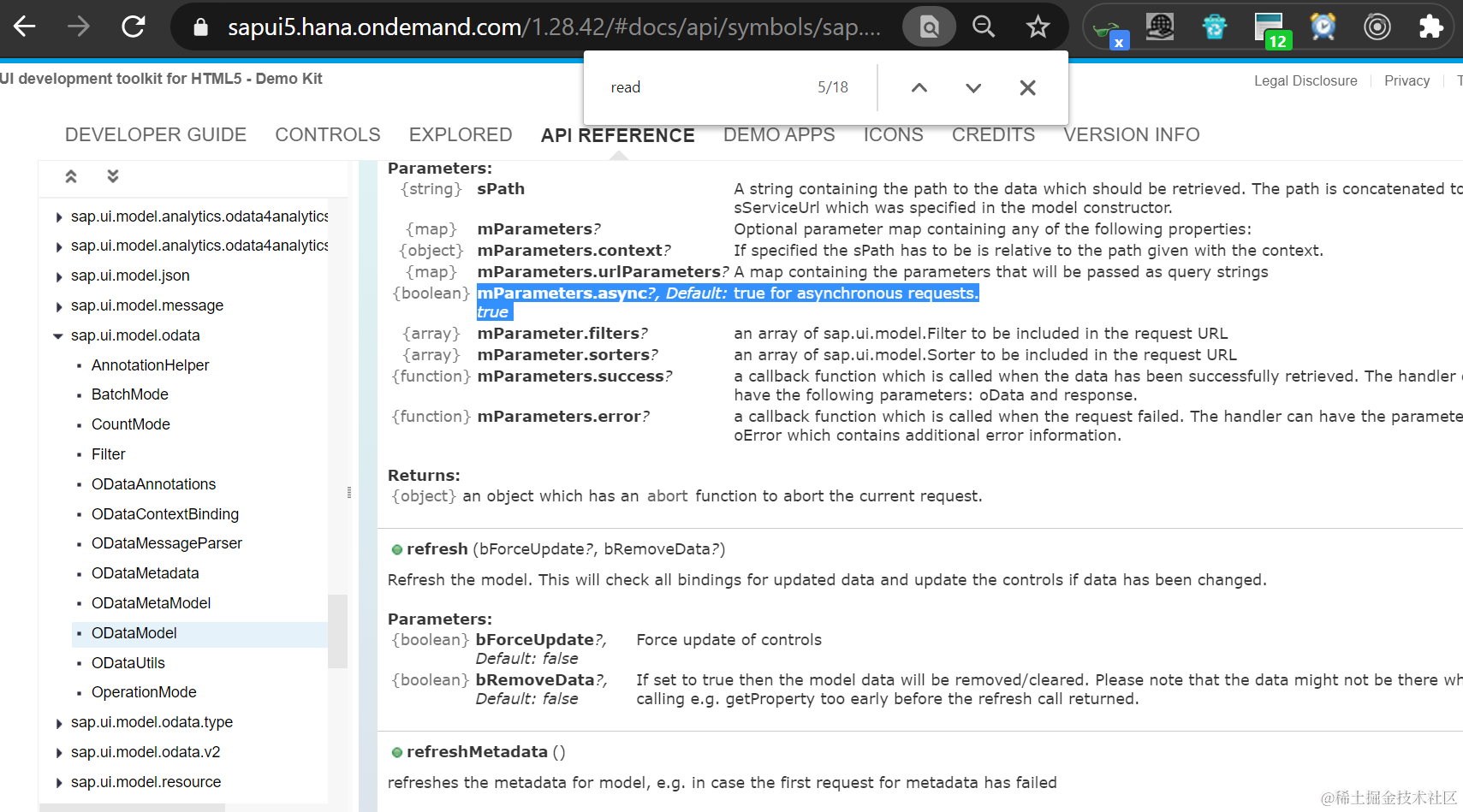The width and height of the screenshot is (1463, 812).
Task: Open the Extensions puzzle piece menu
Action: click(1431, 27)
